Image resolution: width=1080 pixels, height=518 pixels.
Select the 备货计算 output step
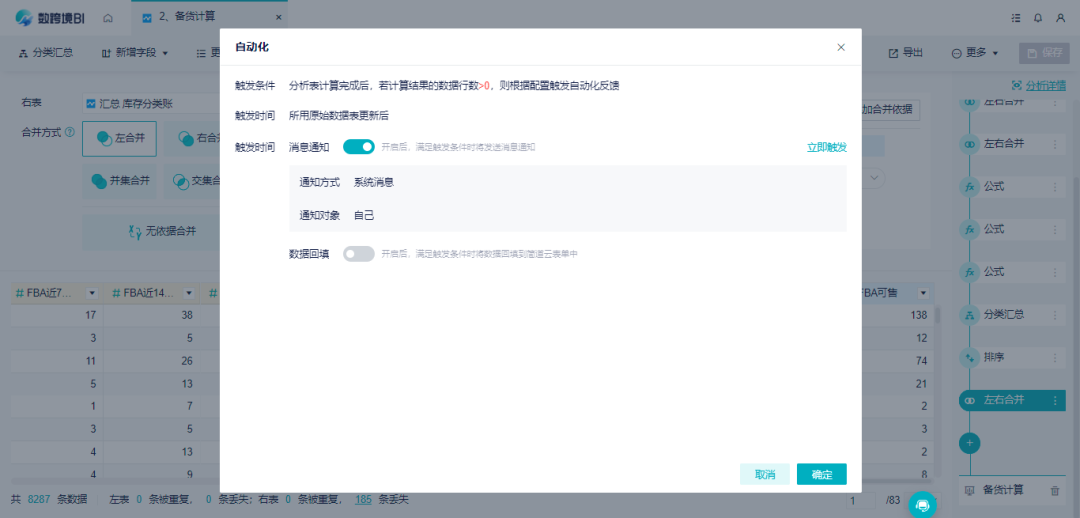click(x=1003, y=490)
